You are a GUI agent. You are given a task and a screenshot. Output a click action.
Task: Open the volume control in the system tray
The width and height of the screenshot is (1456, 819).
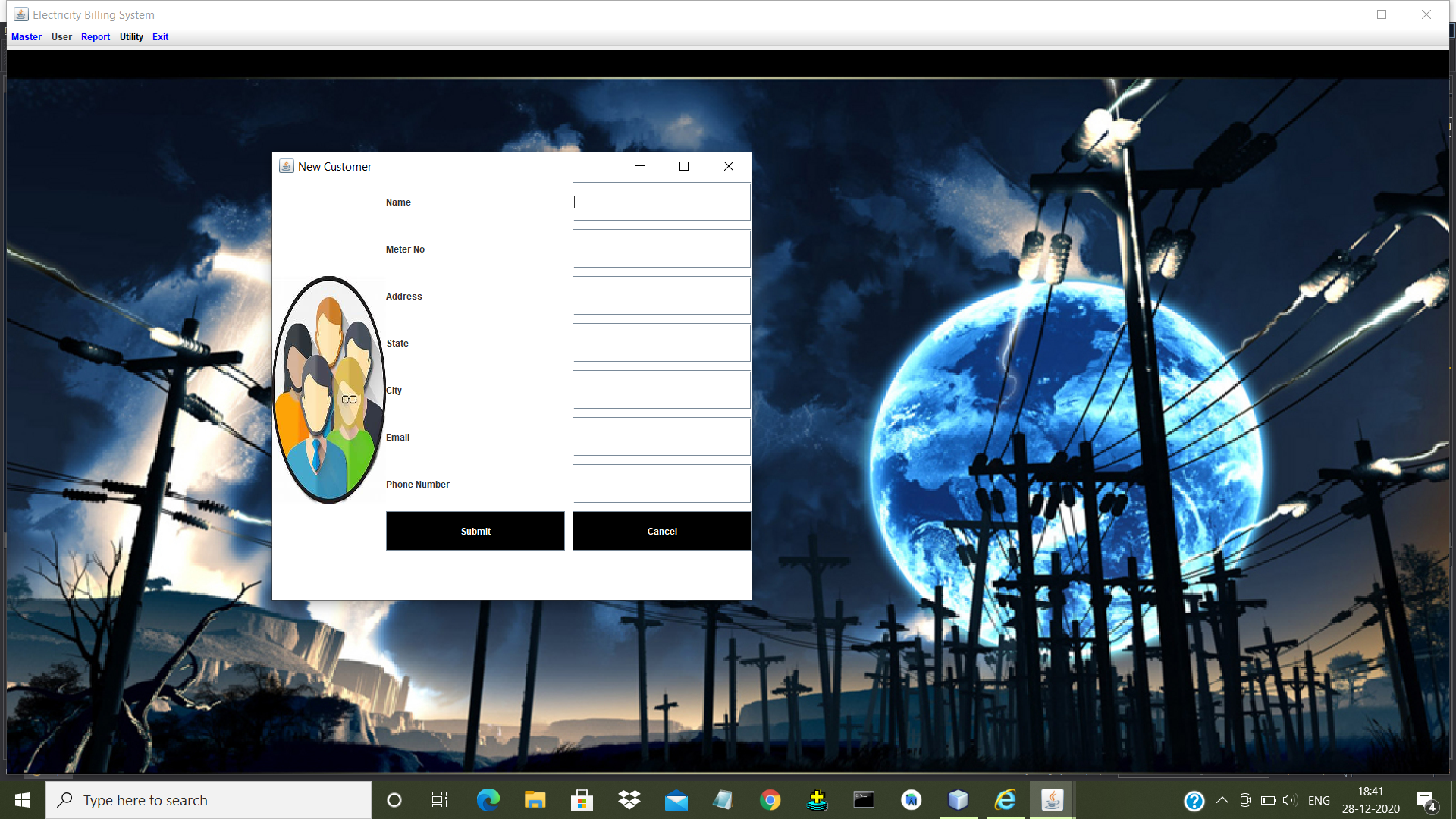(x=1290, y=799)
